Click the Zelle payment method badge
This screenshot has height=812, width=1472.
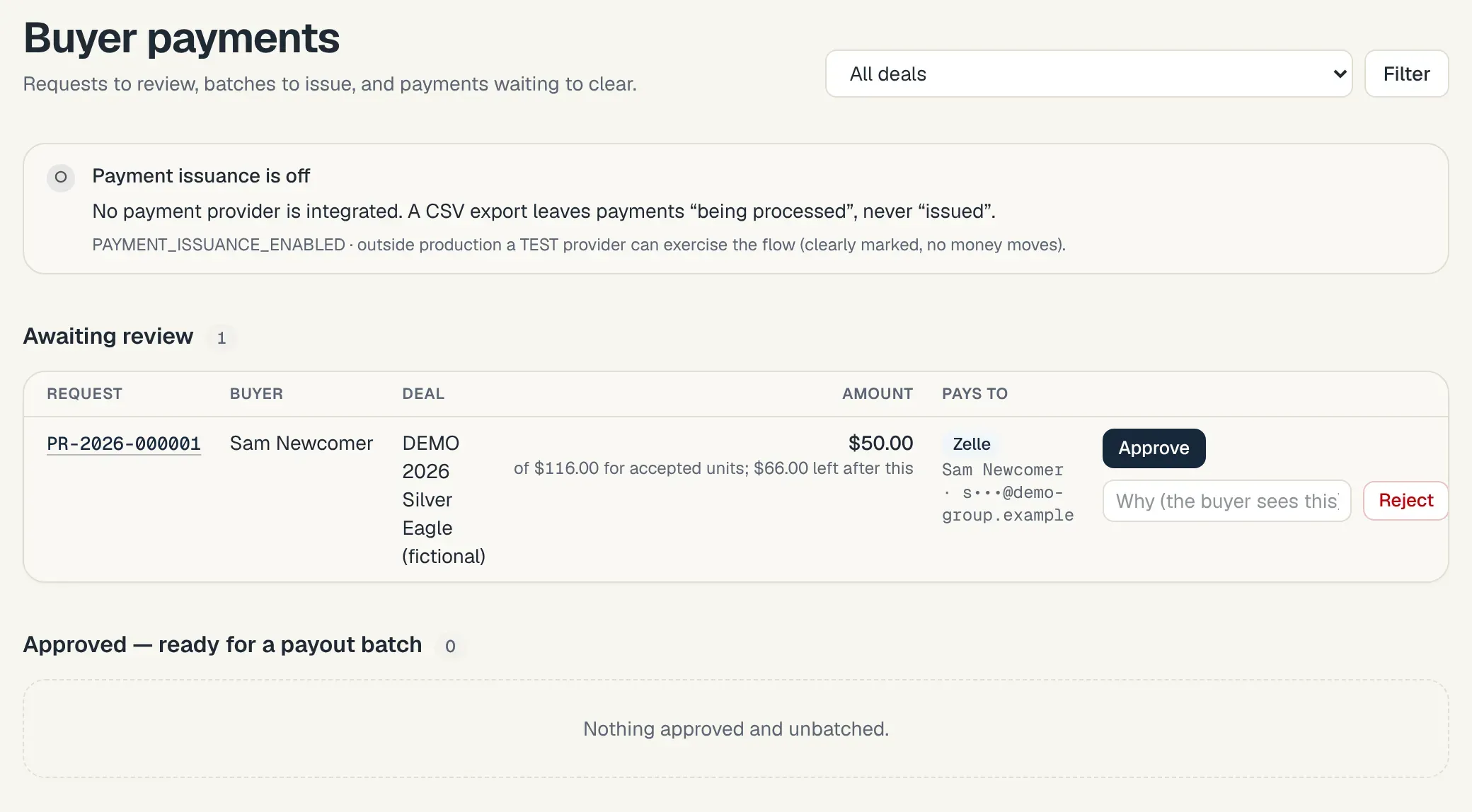pyautogui.click(x=971, y=444)
